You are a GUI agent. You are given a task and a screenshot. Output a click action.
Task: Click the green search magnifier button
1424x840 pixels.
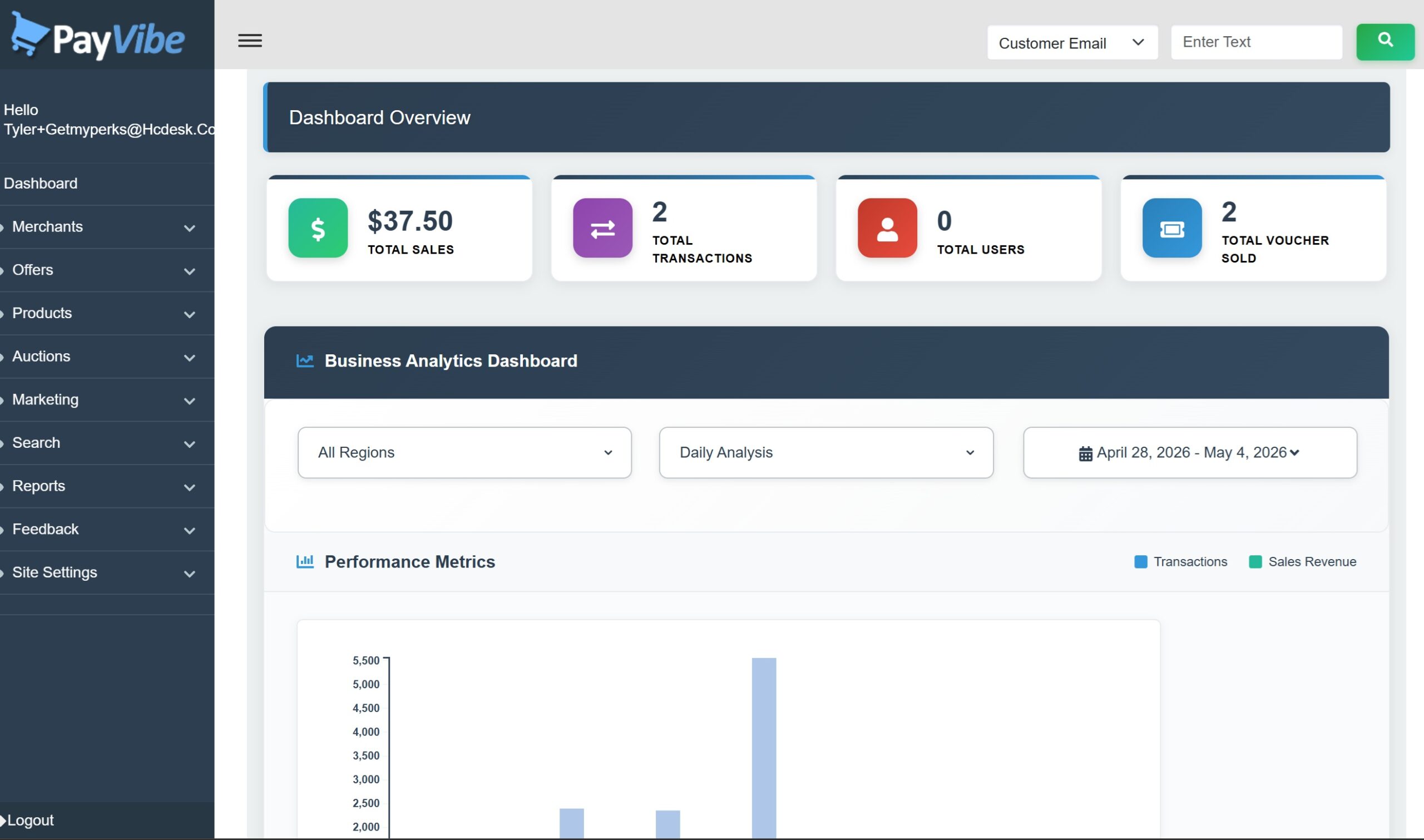tap(1385, 41)
